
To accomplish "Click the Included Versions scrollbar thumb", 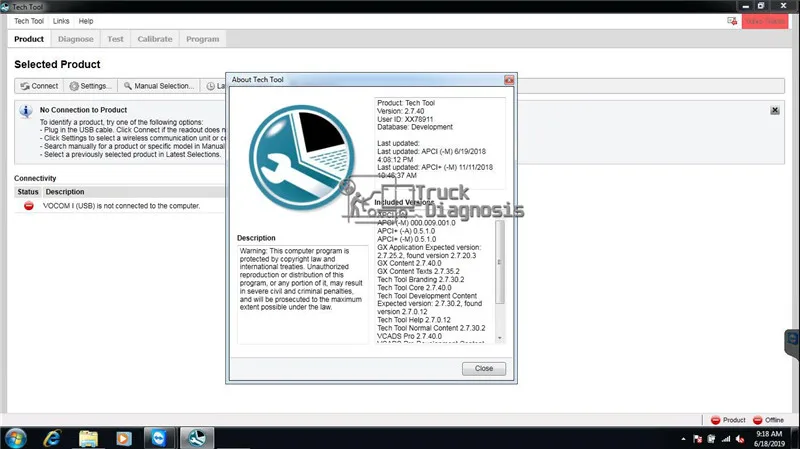I will point(499,262).
